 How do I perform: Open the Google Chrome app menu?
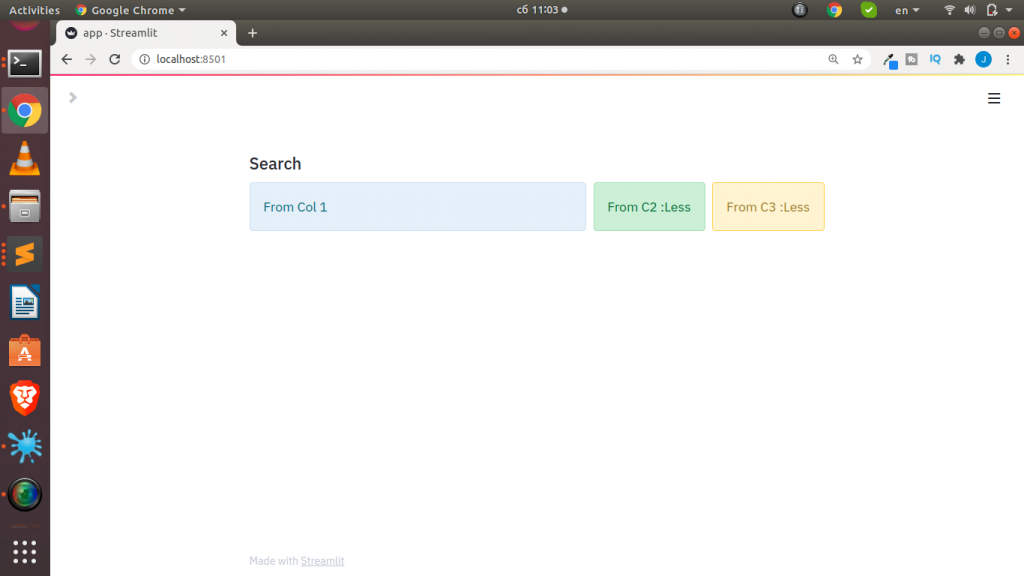click(x=131, y=10)
